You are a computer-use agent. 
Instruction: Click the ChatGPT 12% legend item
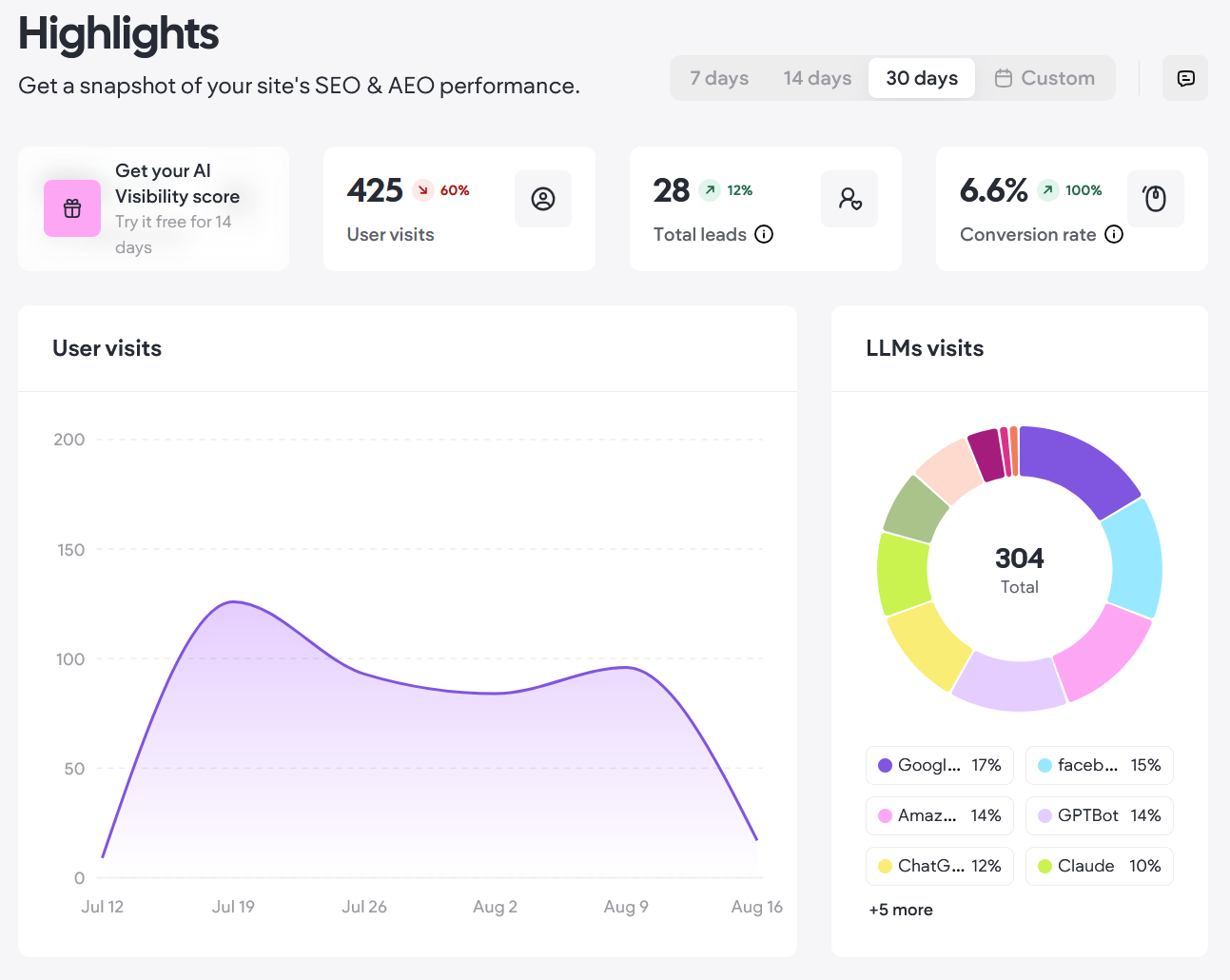pyautogui.click(x=940, y=866)
